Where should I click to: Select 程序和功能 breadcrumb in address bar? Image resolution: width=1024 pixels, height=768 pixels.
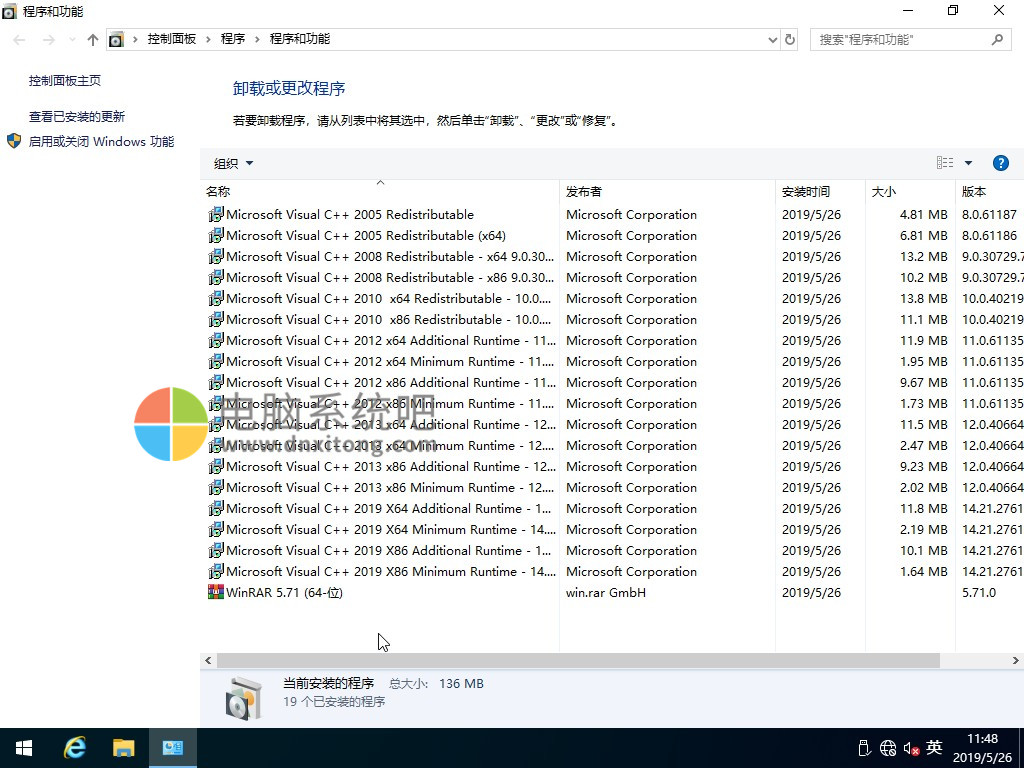(x=300, y=39)
